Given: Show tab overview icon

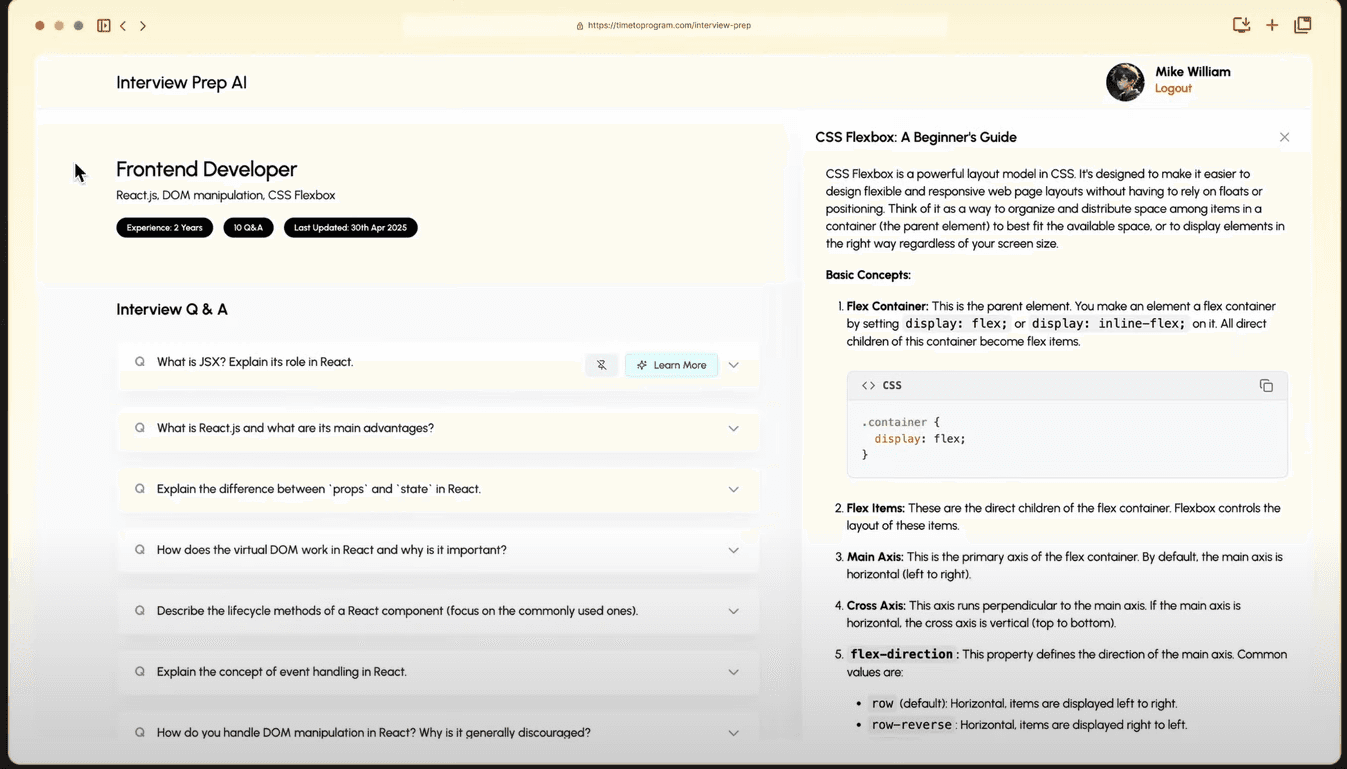Looking at the screenshot, I should [x=1303, y=25].
